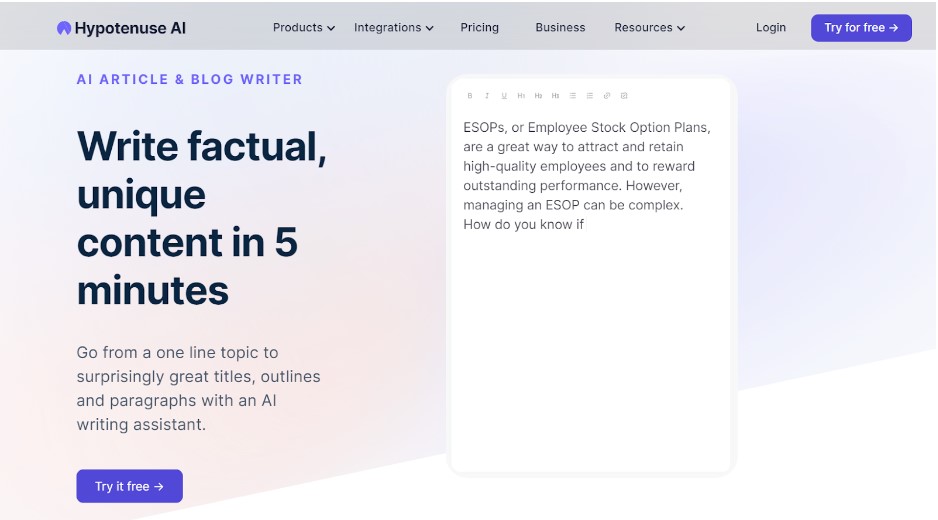
Task: Toggle bold formatting in the editor
Action: click(x=470, y=96)
